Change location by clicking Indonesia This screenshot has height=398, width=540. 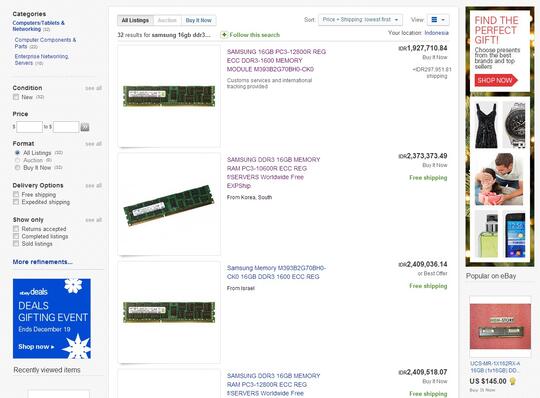tap(436, 33)
